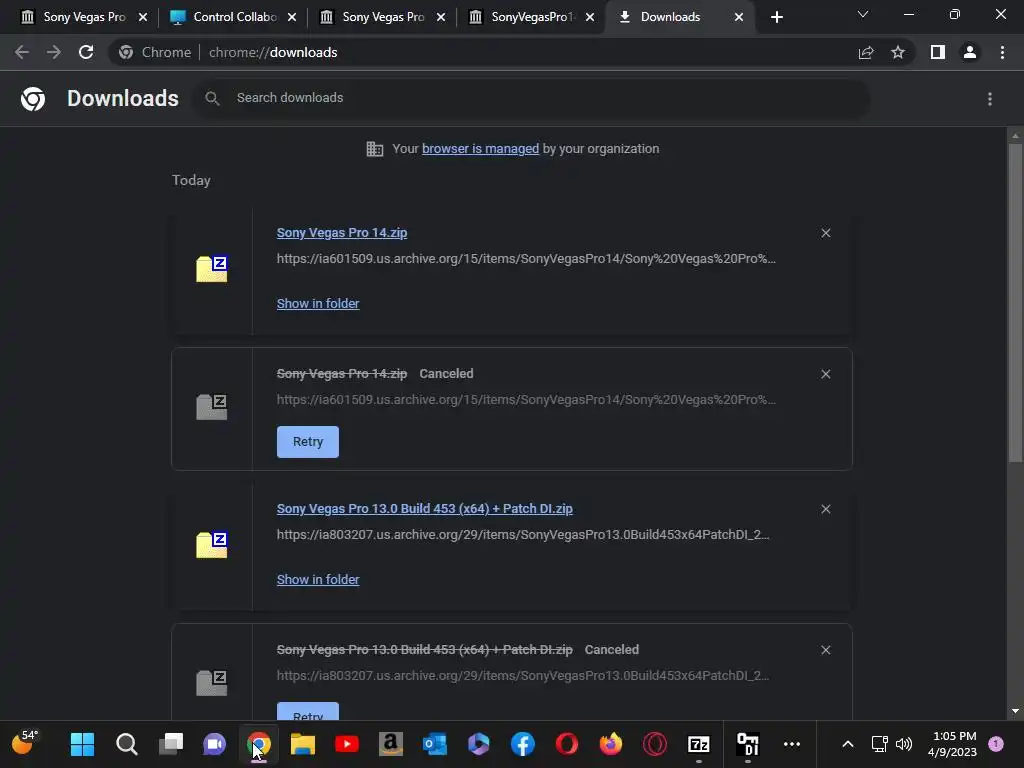Open Windows taskbar search
The height and width of the screenshot is (768, 1024).
127,744
